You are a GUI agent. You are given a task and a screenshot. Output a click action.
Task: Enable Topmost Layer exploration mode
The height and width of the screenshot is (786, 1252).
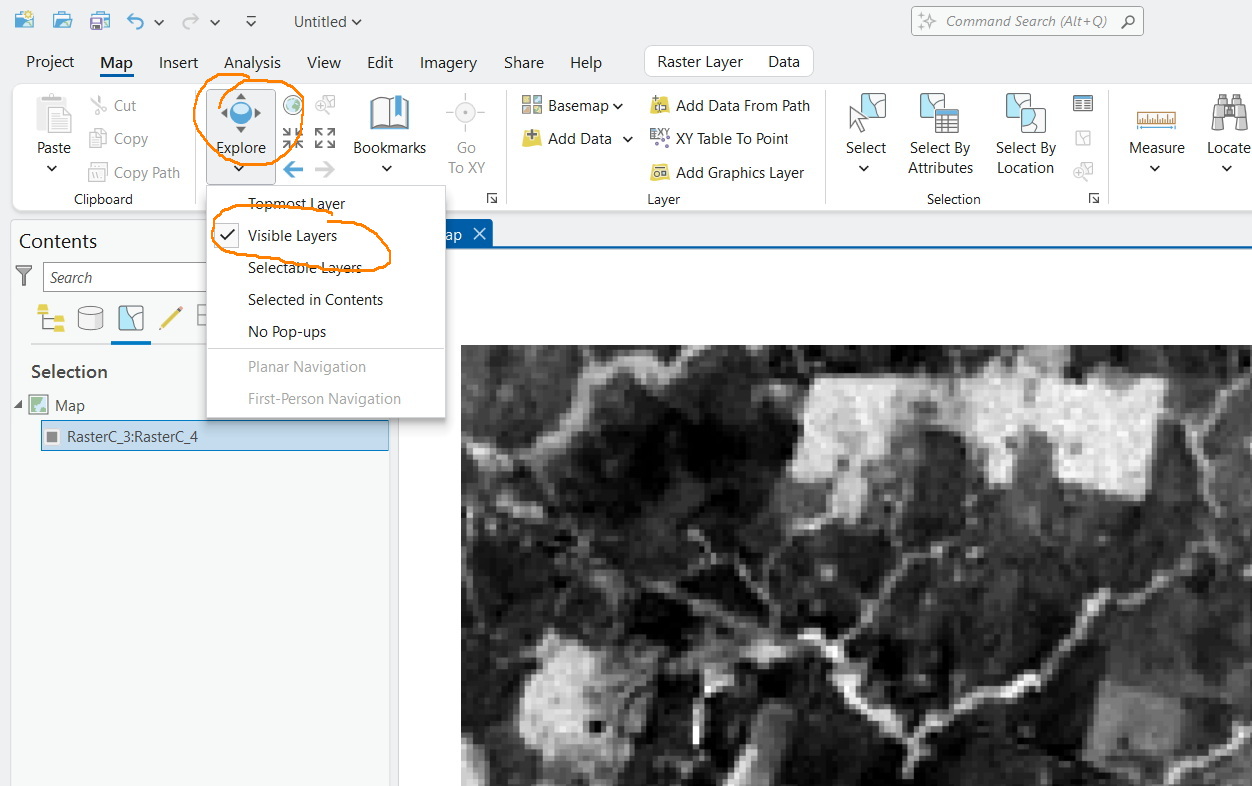[296, 203]
